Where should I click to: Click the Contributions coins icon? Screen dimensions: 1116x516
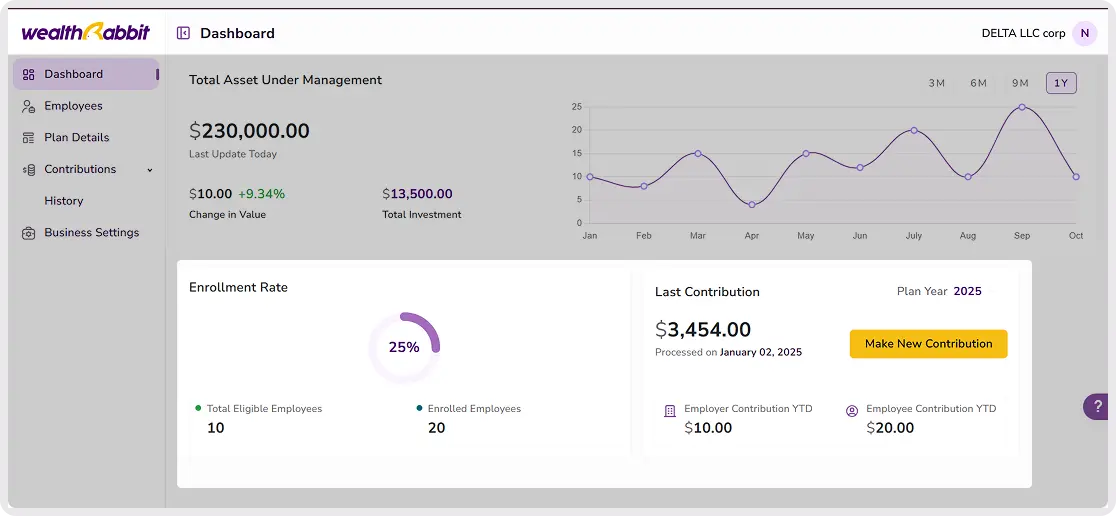point(29,170)
